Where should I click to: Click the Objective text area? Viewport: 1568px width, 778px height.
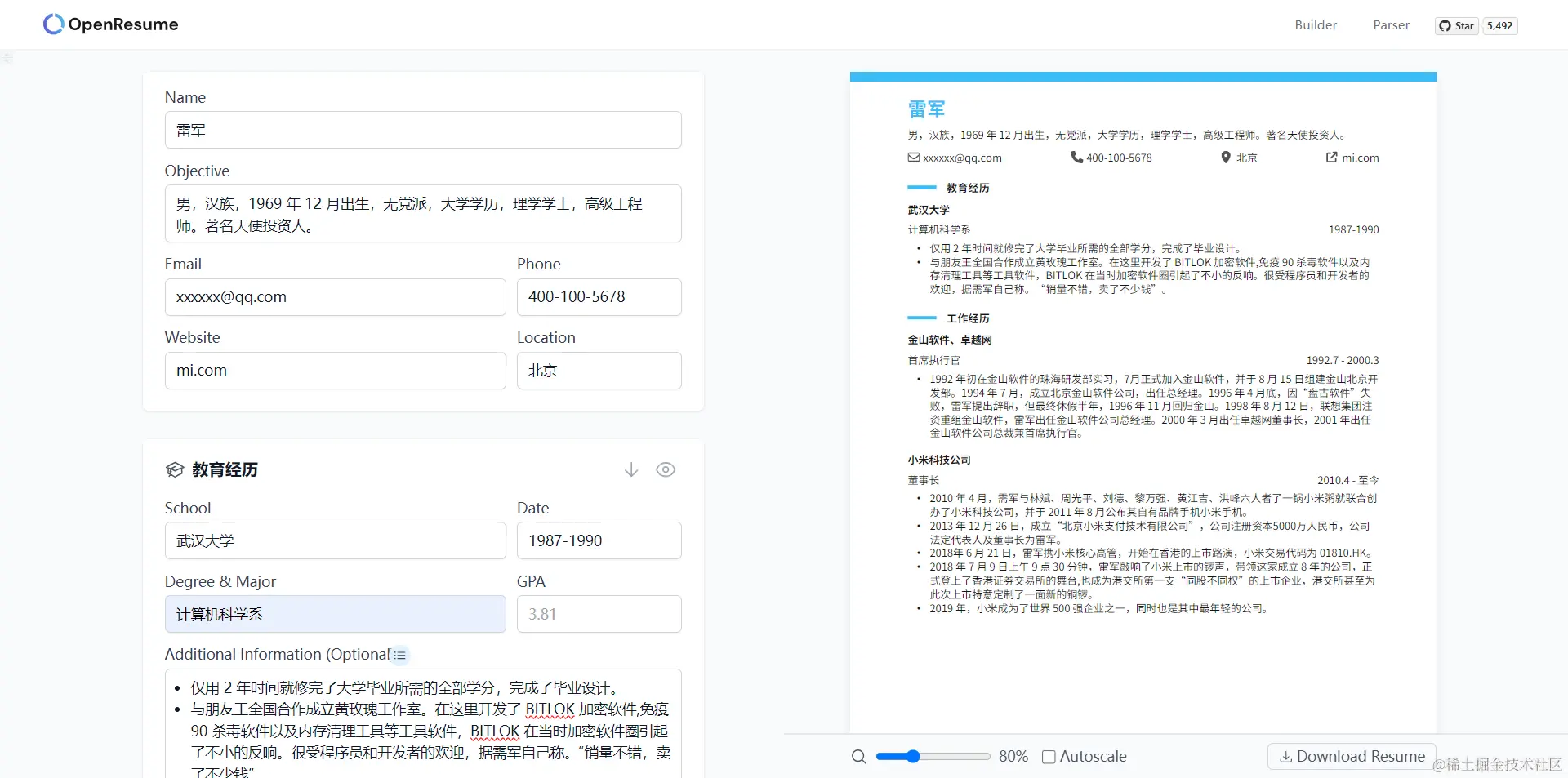(423, 214)
